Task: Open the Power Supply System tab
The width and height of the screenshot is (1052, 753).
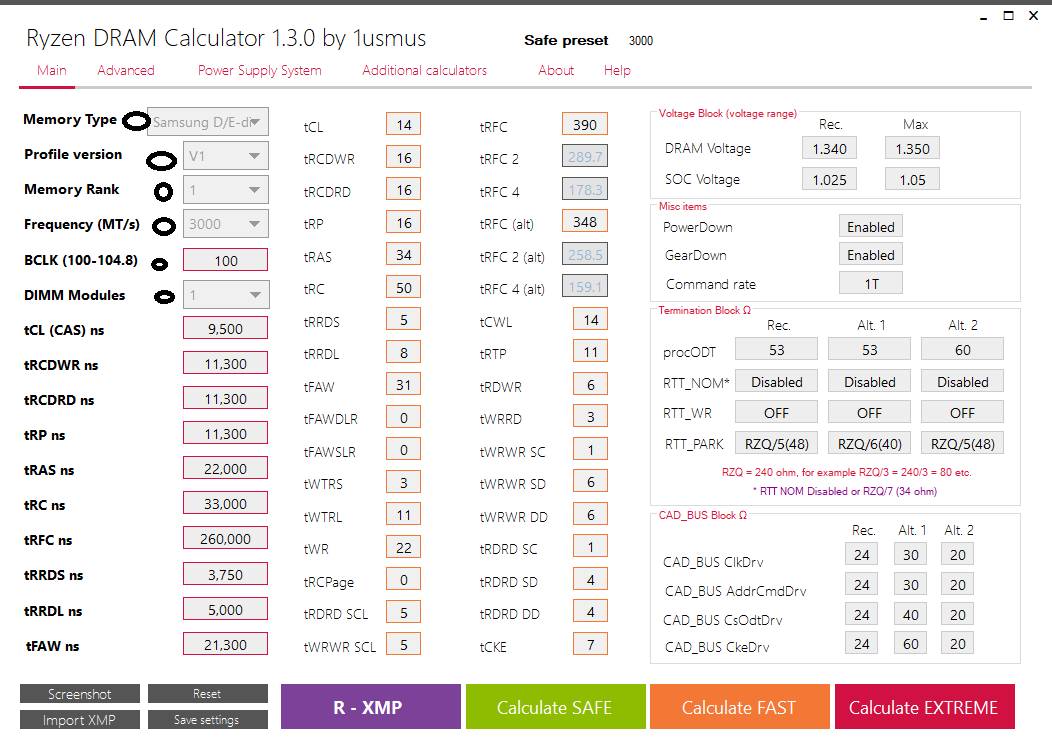Action: (260, 70)
